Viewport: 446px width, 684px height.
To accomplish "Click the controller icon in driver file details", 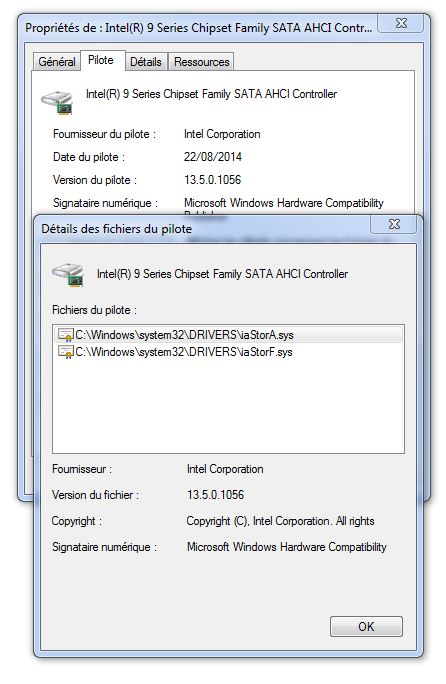I will click(68, 275).
